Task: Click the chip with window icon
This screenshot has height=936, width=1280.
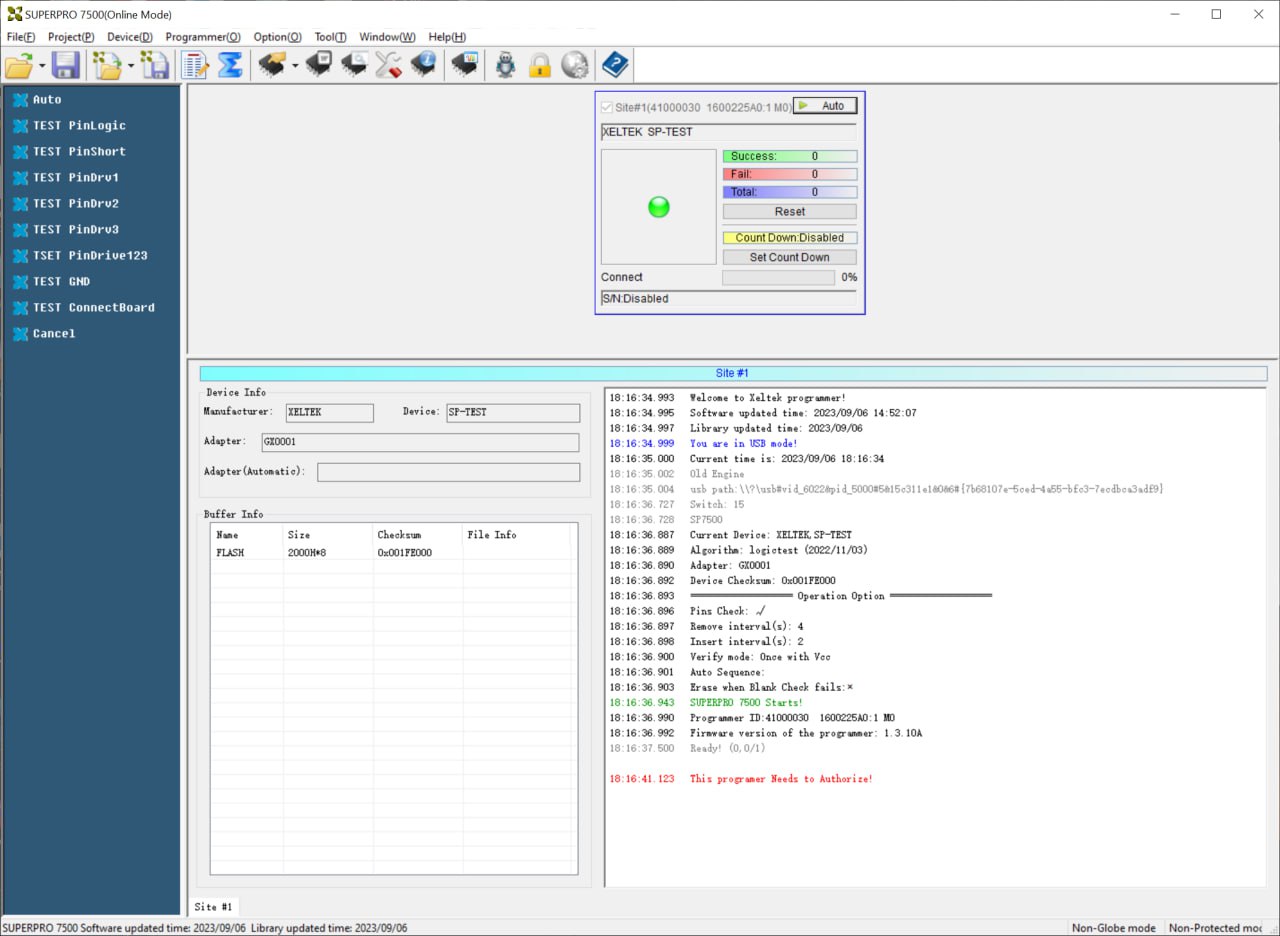Action: [319, 66]
